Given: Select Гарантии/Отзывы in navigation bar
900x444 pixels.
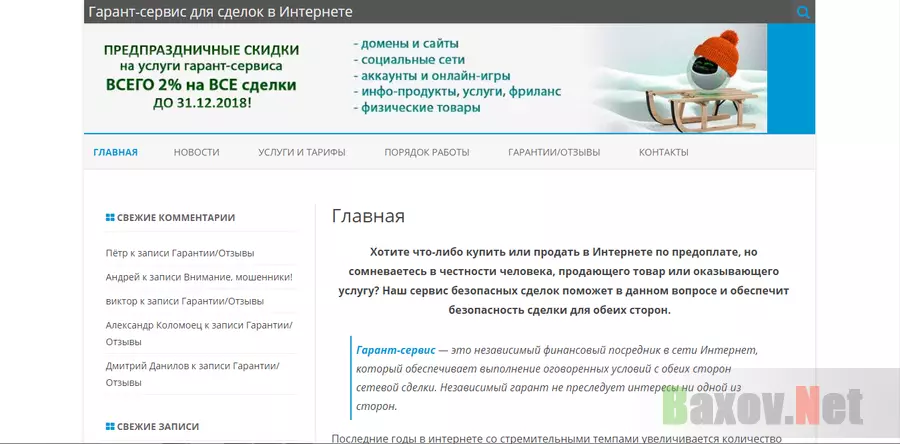Looking at the screenshot, I should [554, 153].
